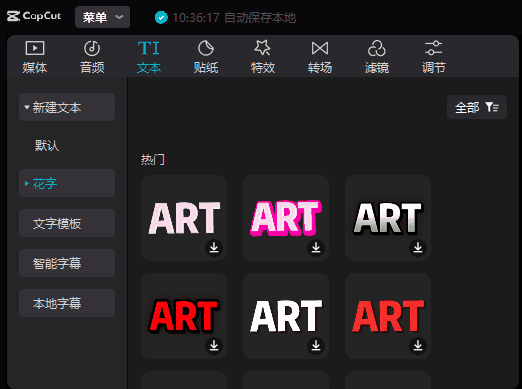Download the pink outlined ART style

pos(316,248)
